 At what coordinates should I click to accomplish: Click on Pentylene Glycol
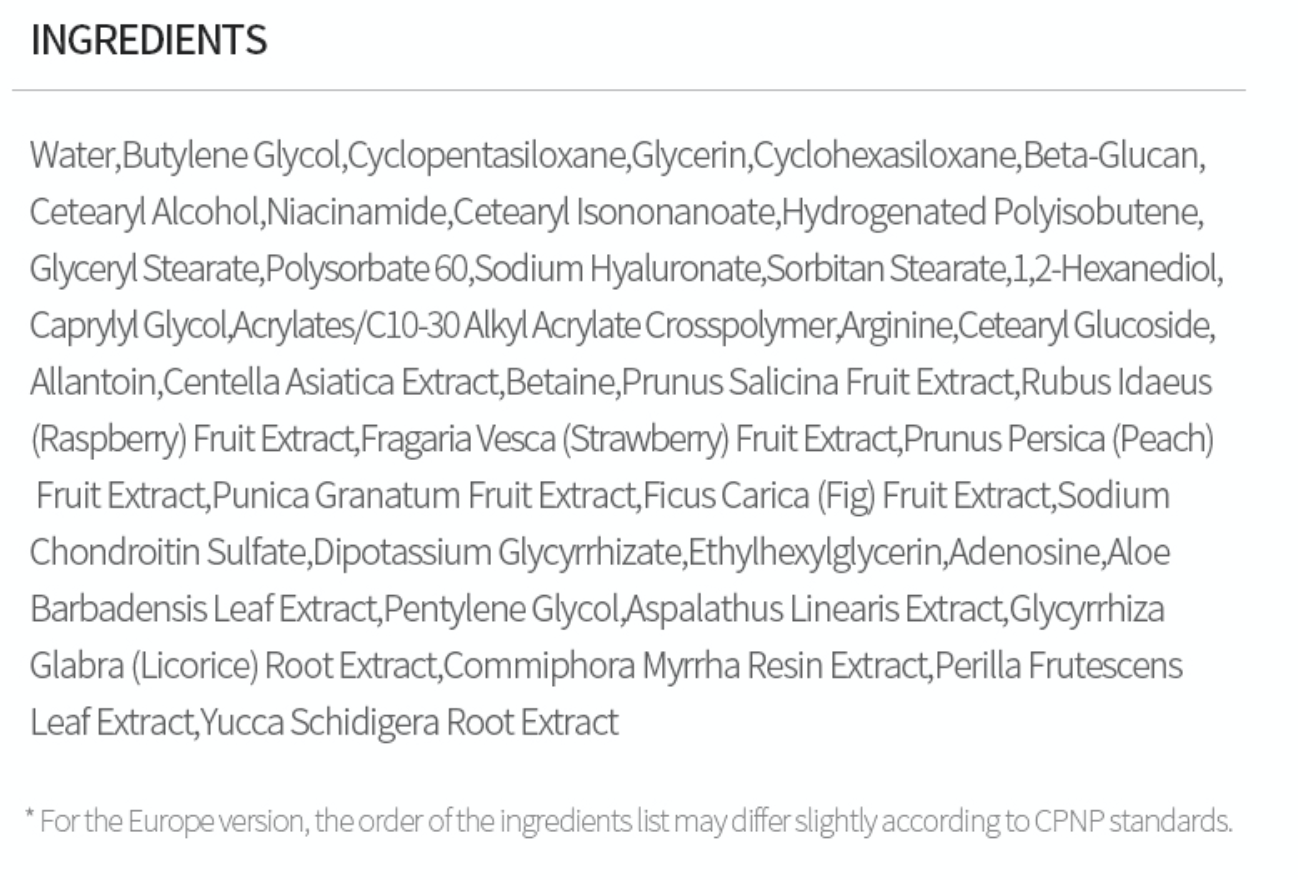[502, 609]
